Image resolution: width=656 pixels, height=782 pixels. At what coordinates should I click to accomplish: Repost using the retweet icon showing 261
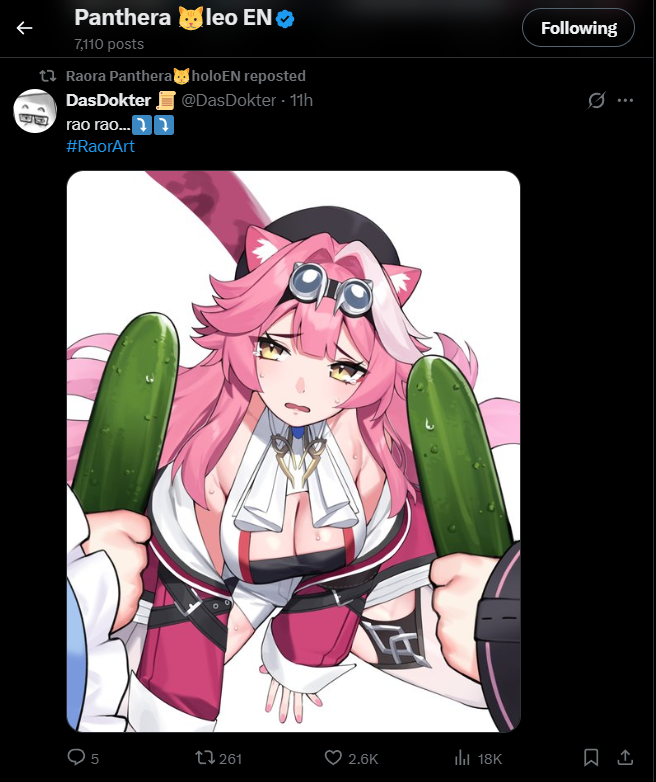[x=219, y=758]
